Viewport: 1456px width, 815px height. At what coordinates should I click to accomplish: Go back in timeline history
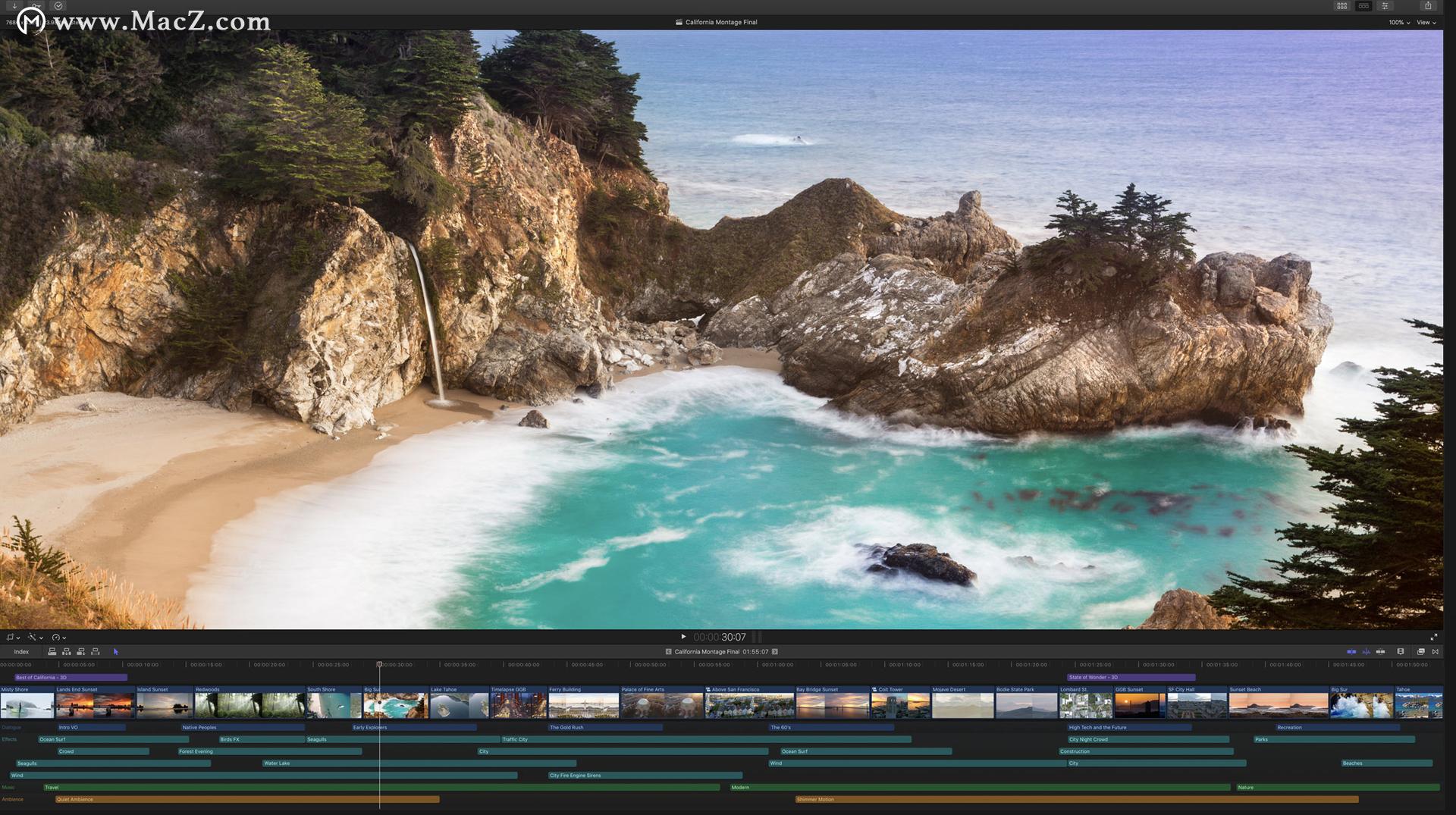pos(668,651)
